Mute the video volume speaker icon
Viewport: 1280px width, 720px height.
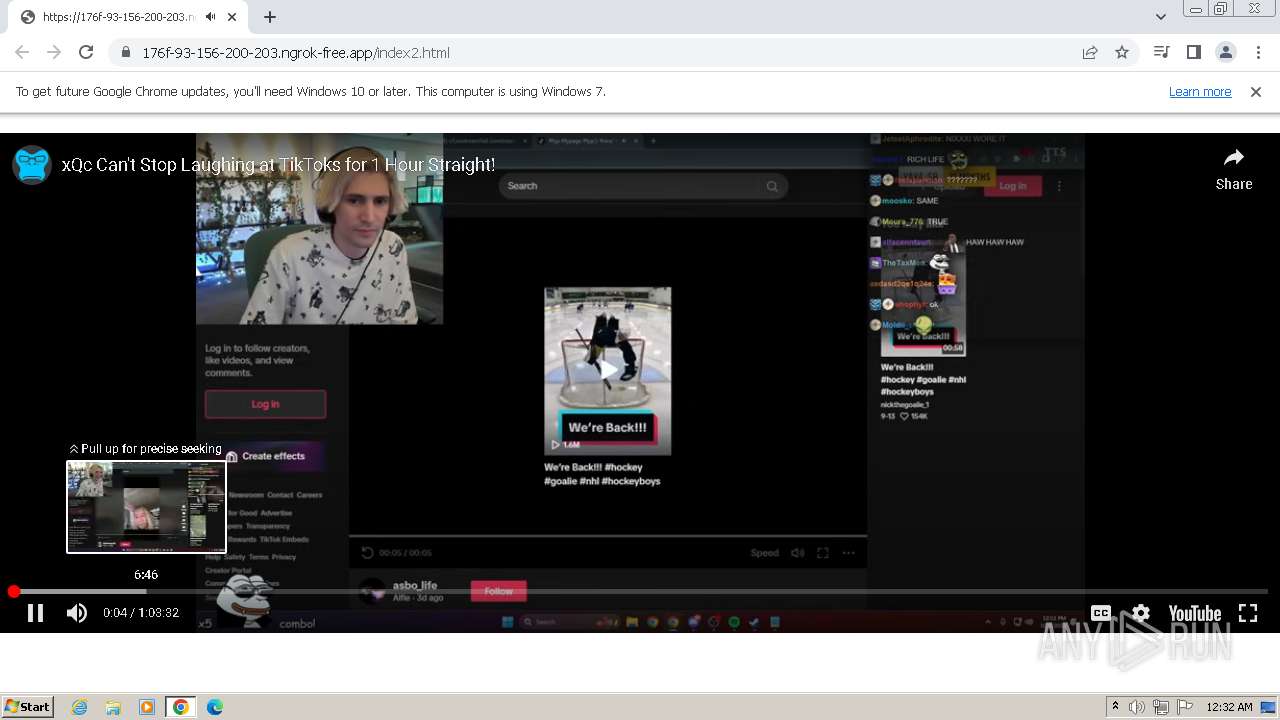click(77, 613)
